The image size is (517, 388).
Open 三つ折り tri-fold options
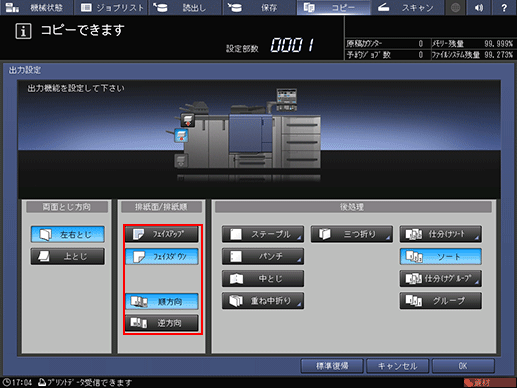click(x=352, y=234)
